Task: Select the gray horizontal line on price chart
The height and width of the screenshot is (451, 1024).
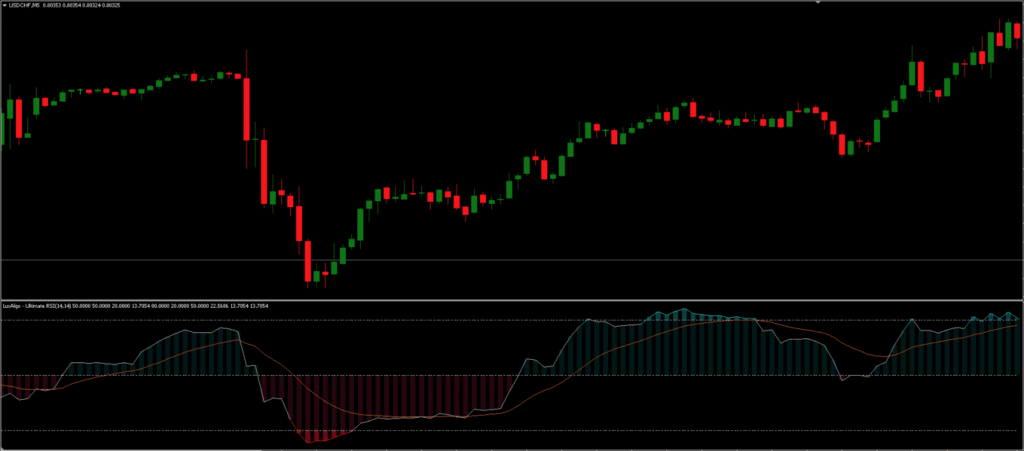Action: [600, 261]
